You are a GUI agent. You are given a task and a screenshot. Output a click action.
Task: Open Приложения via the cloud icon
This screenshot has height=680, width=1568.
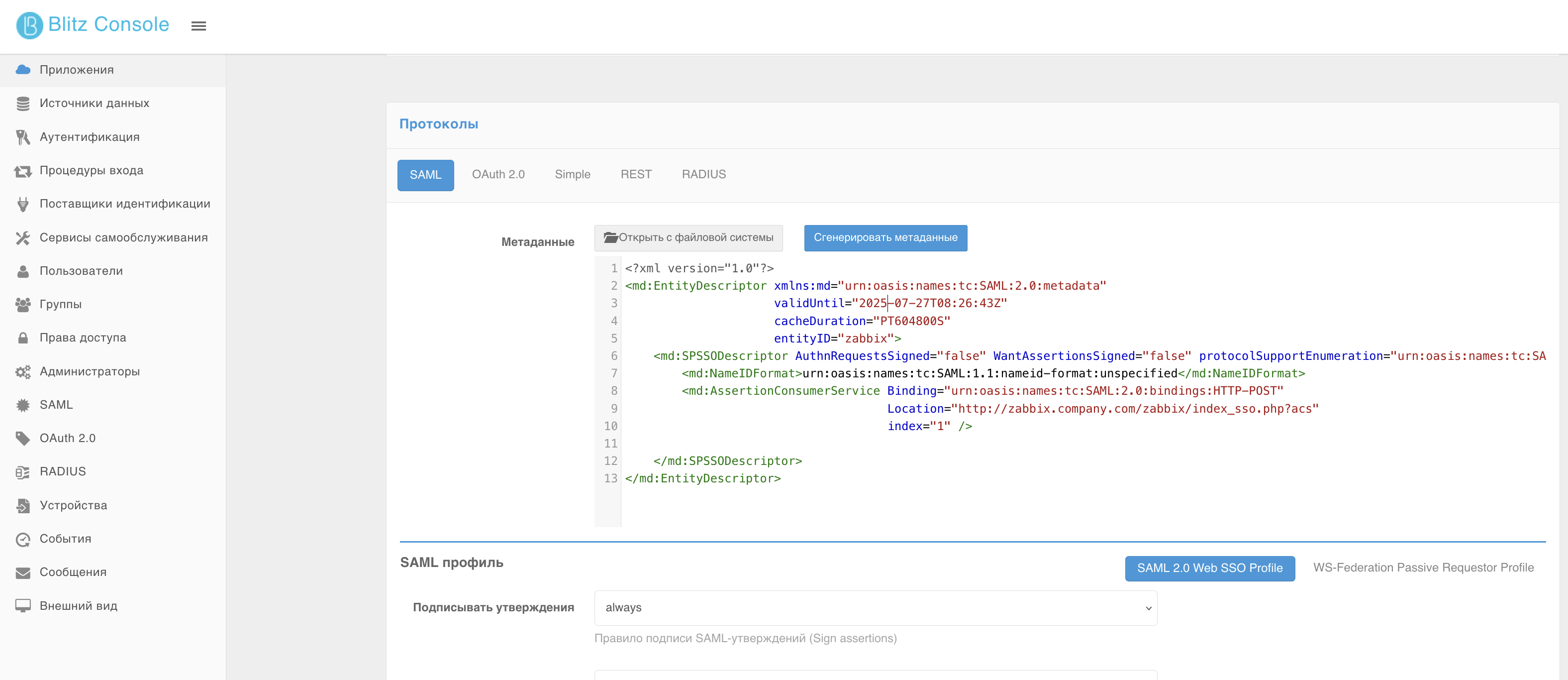click(23, 70)
